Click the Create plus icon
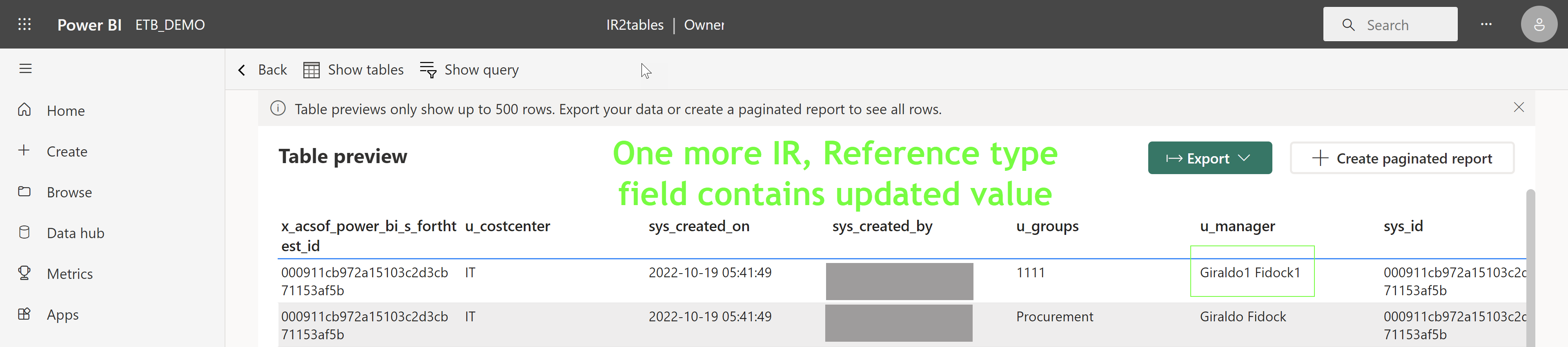The image size is (1568, 347). (x=24, y=151)
